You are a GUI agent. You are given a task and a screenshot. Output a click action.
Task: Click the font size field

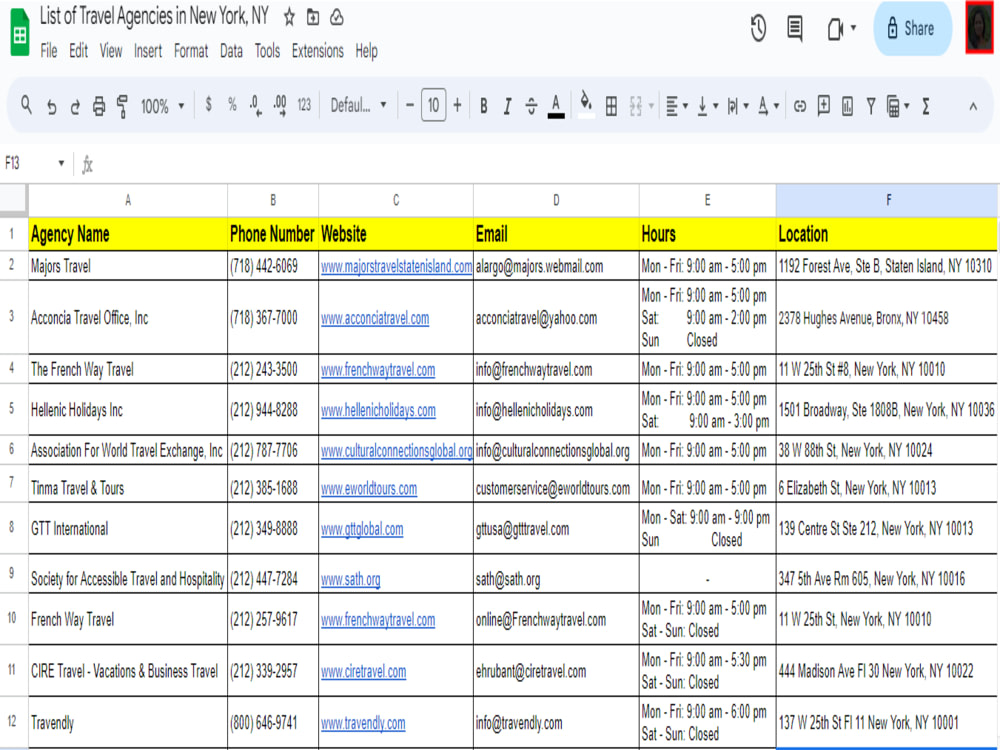click(x=433, y=105)
